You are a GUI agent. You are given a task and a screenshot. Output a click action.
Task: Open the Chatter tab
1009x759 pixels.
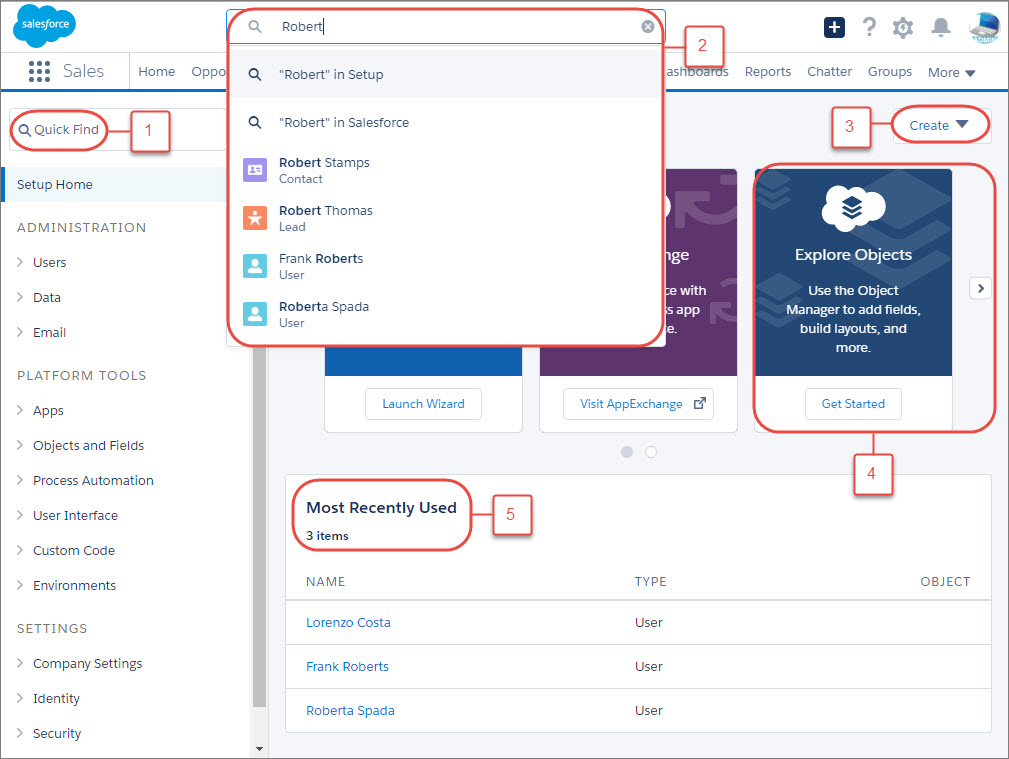click(829, 71)
